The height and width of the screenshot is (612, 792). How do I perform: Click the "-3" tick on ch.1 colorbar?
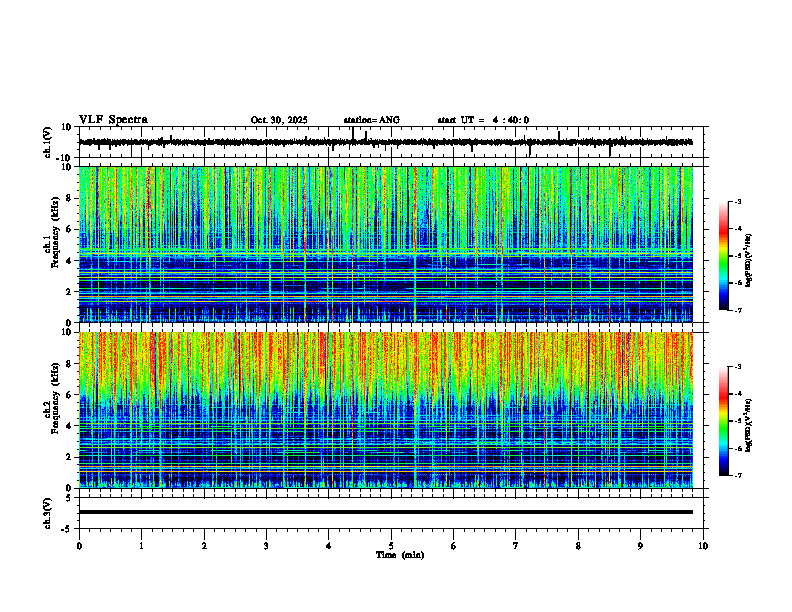(738, 201)
